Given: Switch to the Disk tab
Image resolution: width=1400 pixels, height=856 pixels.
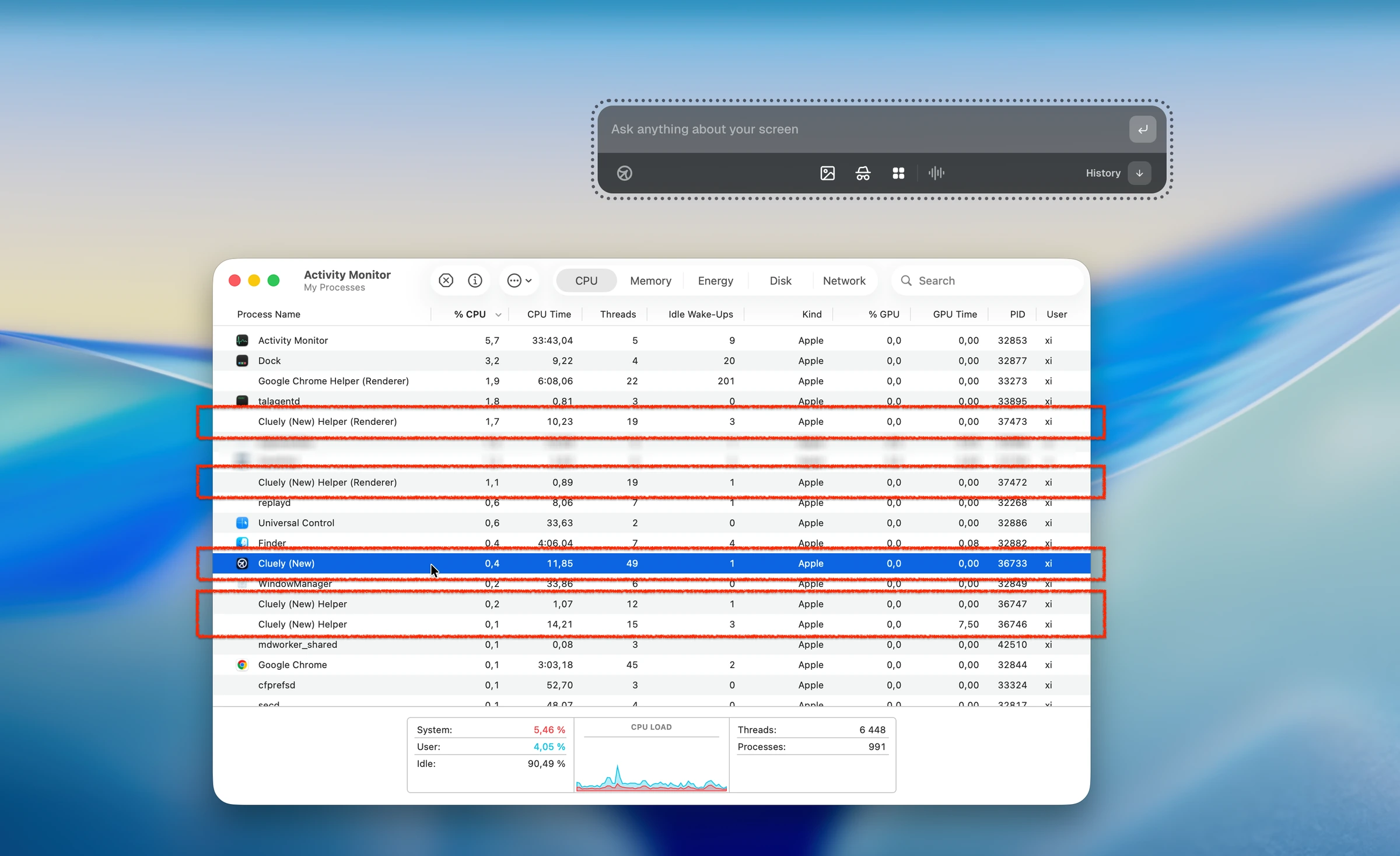Looking at the screenshot, I should pyautogui.click(x=780, y=281).
